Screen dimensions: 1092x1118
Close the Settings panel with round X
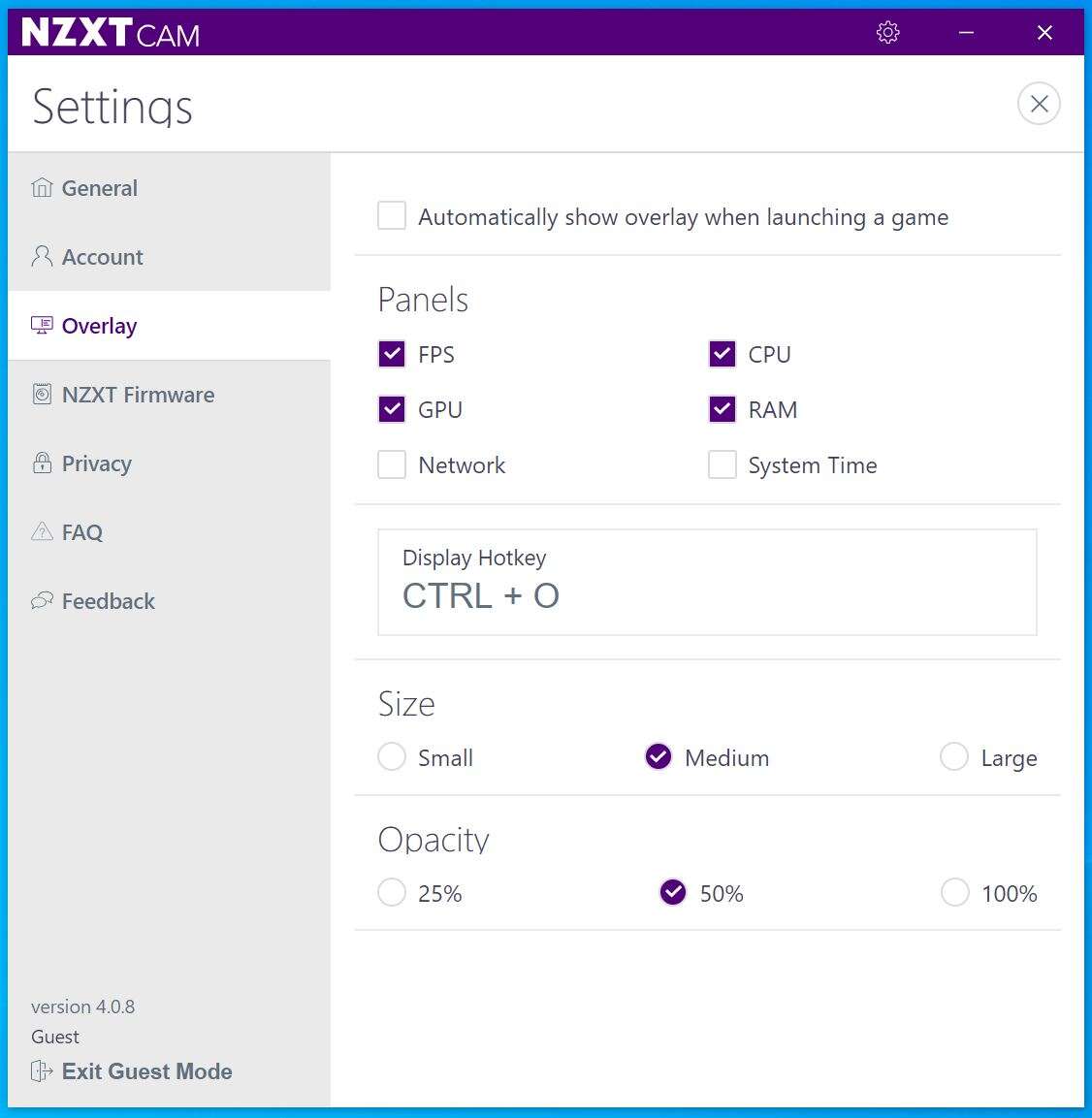click(1039, 104)
